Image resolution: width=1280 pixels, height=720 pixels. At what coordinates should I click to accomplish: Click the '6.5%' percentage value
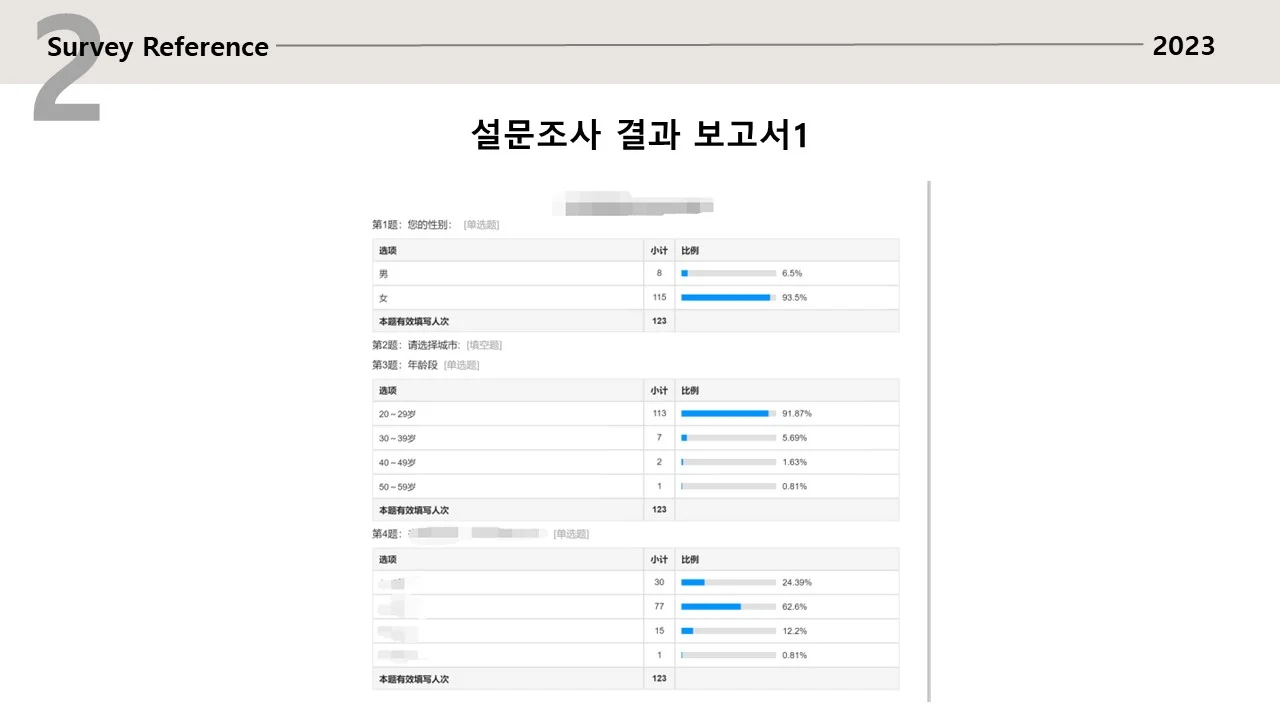pyautogui.click(x=792, y=273)
